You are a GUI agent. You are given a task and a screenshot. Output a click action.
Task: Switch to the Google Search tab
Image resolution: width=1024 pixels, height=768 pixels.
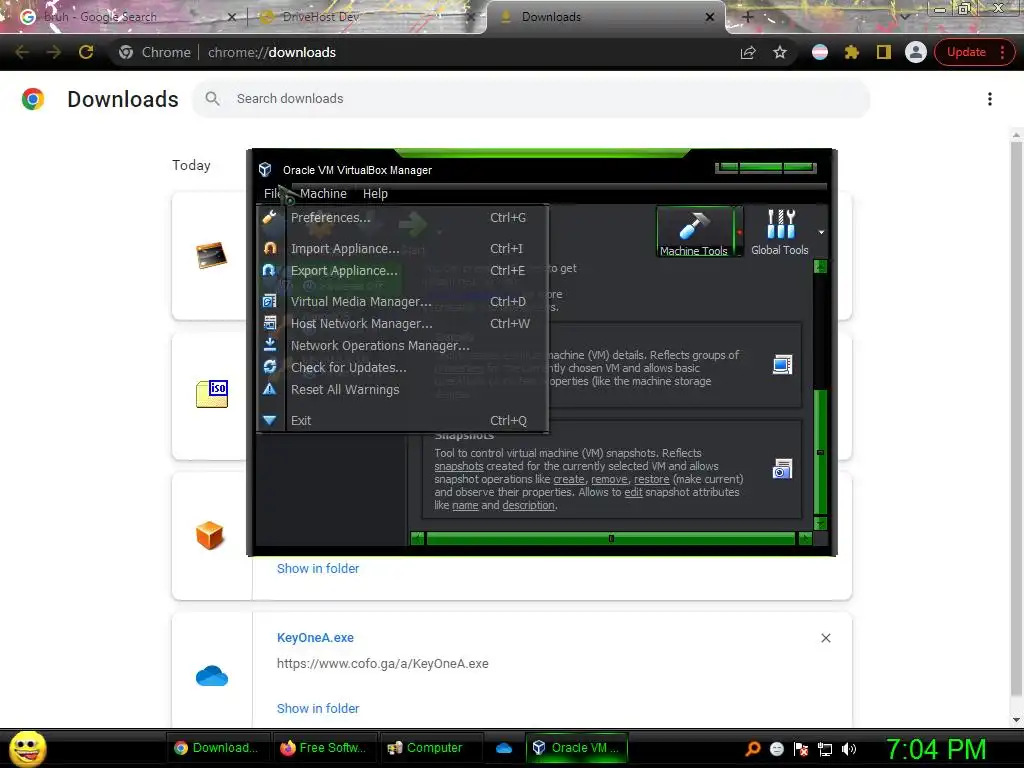pos(127,17)
